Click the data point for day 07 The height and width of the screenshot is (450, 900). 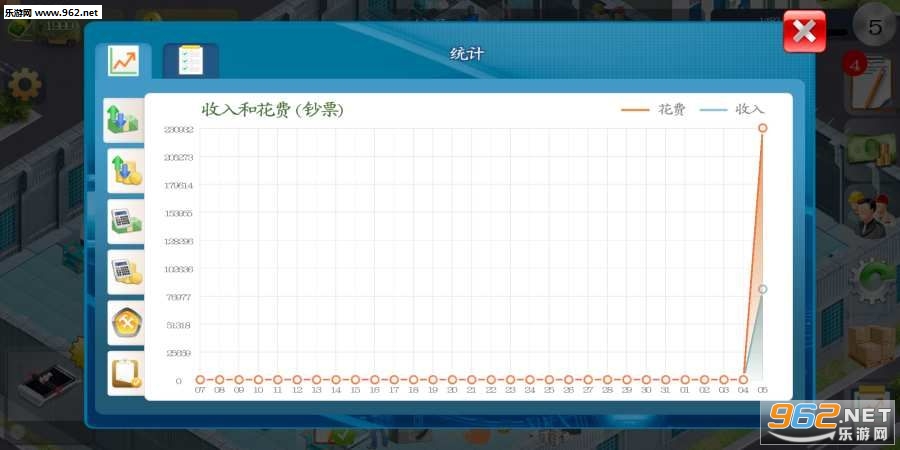(200, 379)
